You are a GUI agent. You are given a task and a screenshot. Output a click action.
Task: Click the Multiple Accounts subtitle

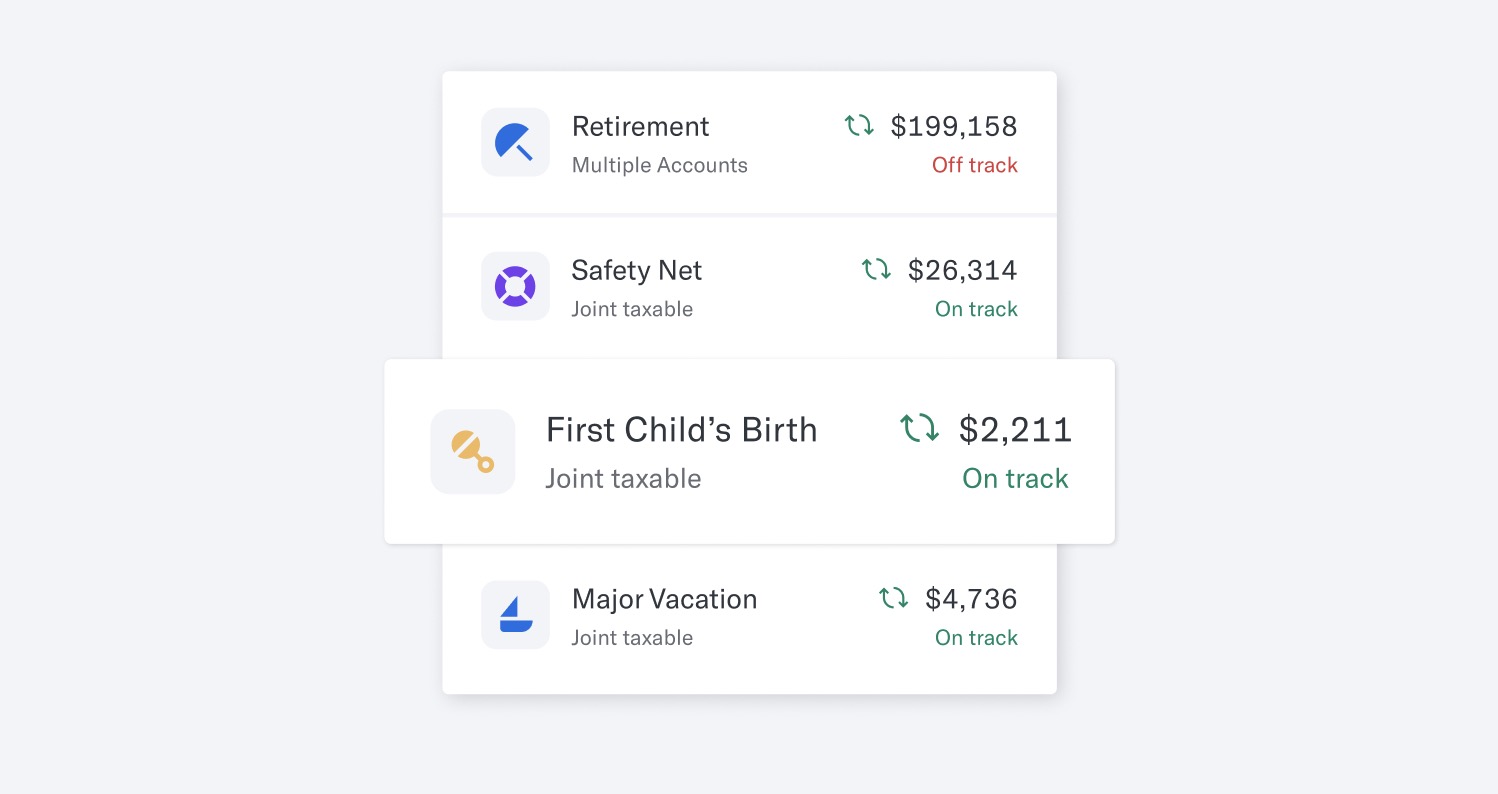point(660,165)
